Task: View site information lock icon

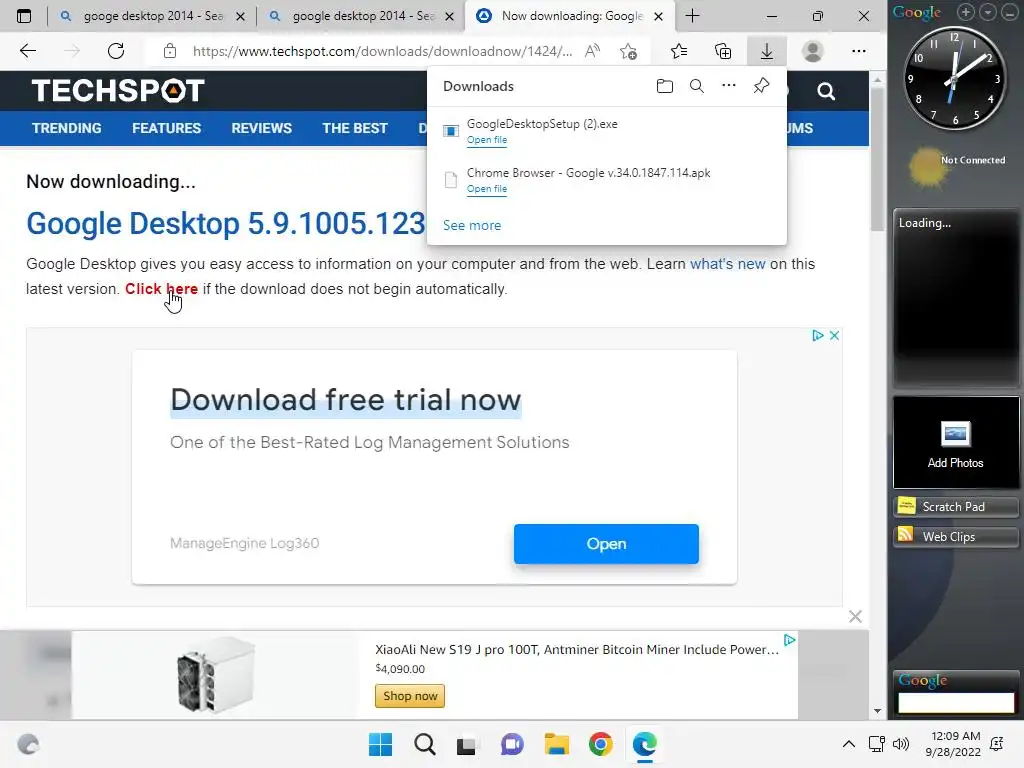Action: [170, 51]
